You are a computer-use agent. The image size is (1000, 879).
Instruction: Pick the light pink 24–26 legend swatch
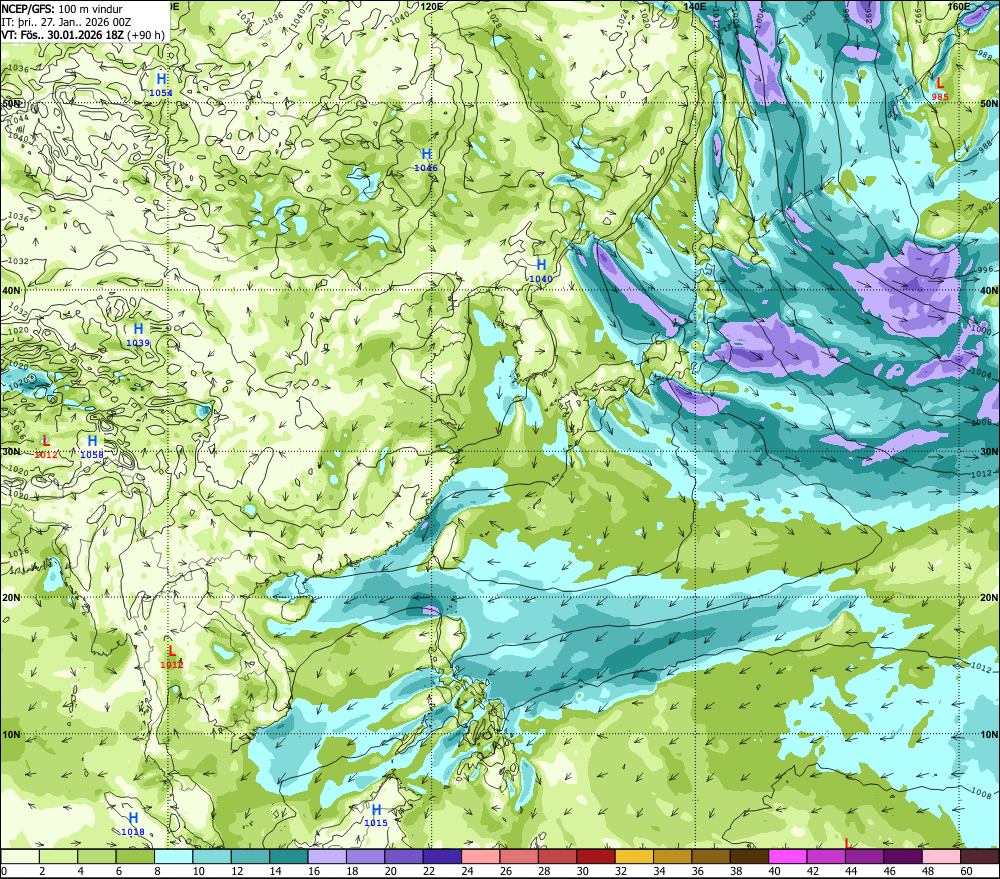tap(481, 856)
